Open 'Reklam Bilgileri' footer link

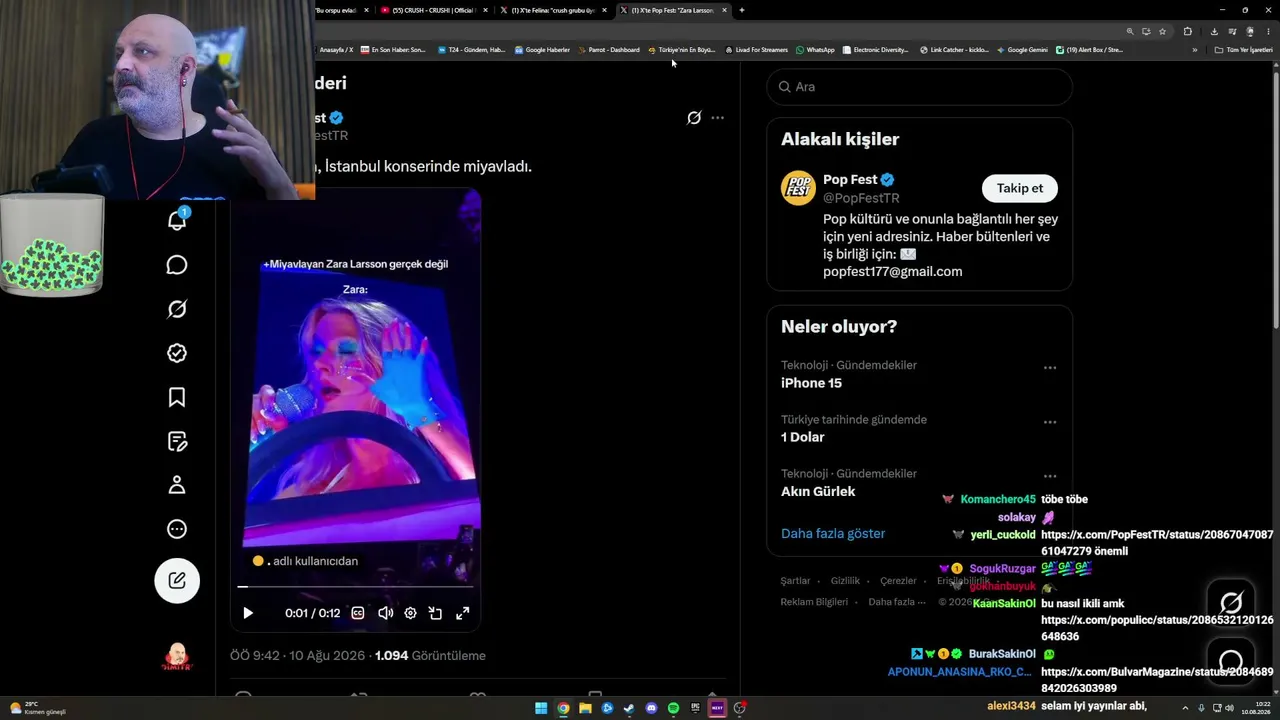(x=814, y=602)
